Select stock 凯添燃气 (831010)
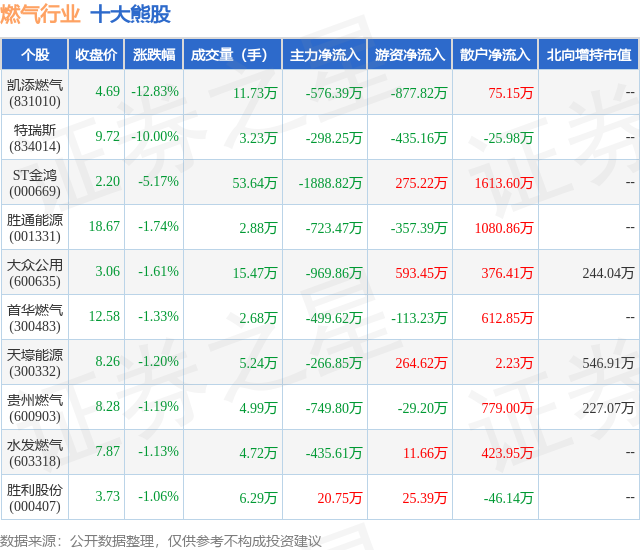This screenshot has width=640, height=550. pos(35,93)
